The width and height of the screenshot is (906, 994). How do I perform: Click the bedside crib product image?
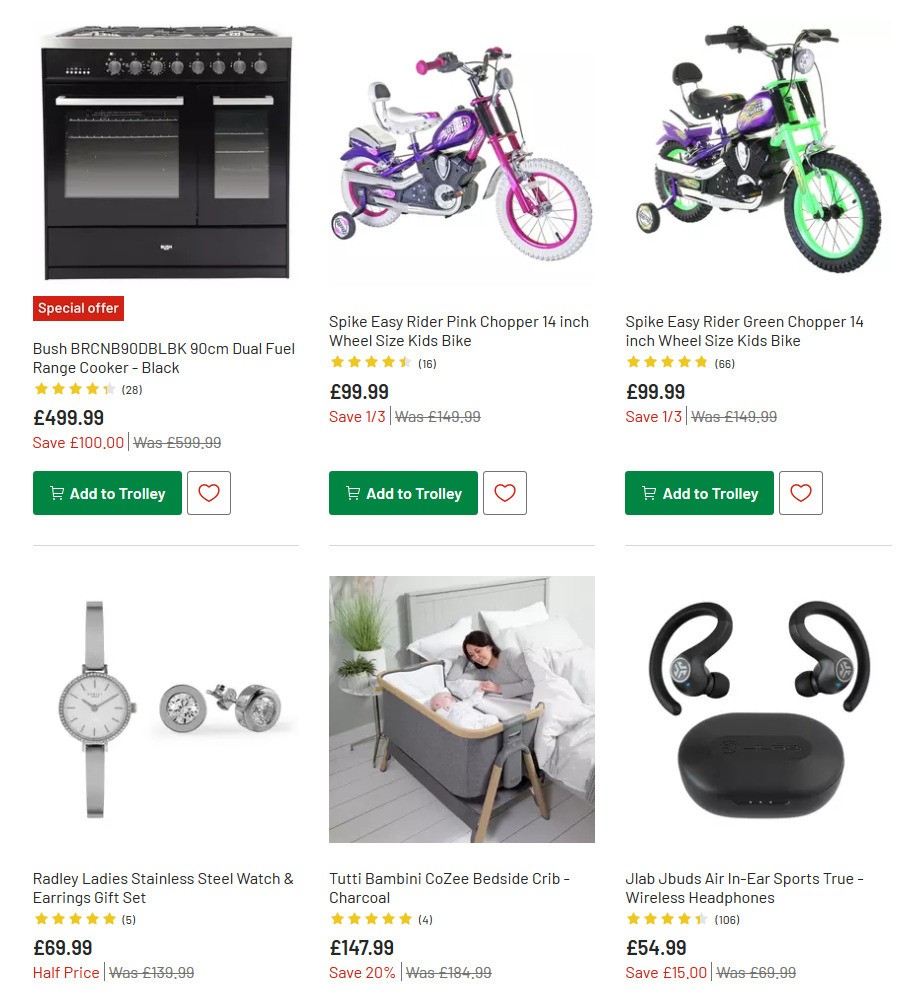coord(461,709)
